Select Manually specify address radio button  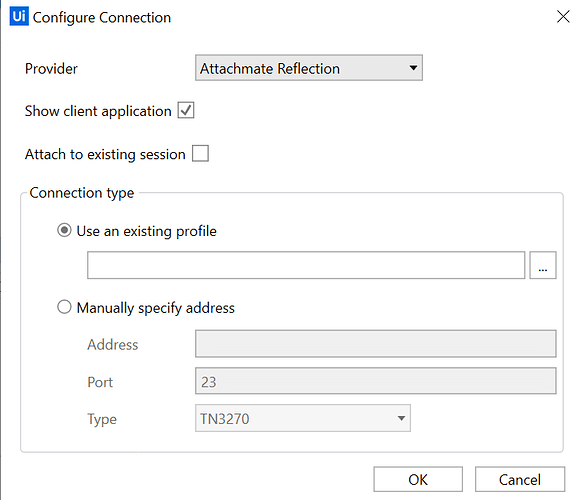point(64,307)
